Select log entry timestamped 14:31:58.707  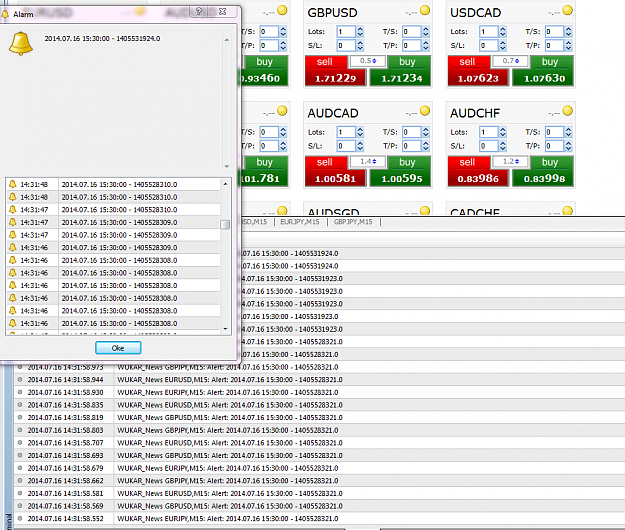coord(319,443)
